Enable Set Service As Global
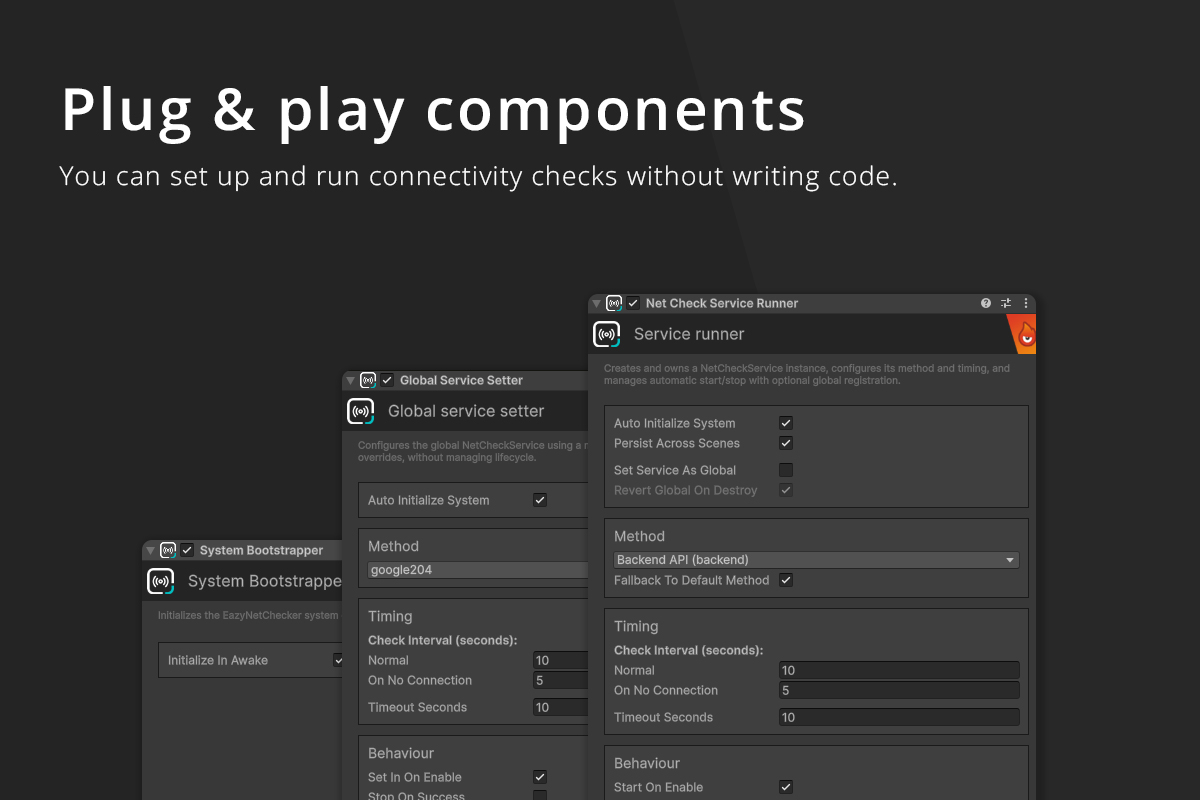 [x=786, y=470]
